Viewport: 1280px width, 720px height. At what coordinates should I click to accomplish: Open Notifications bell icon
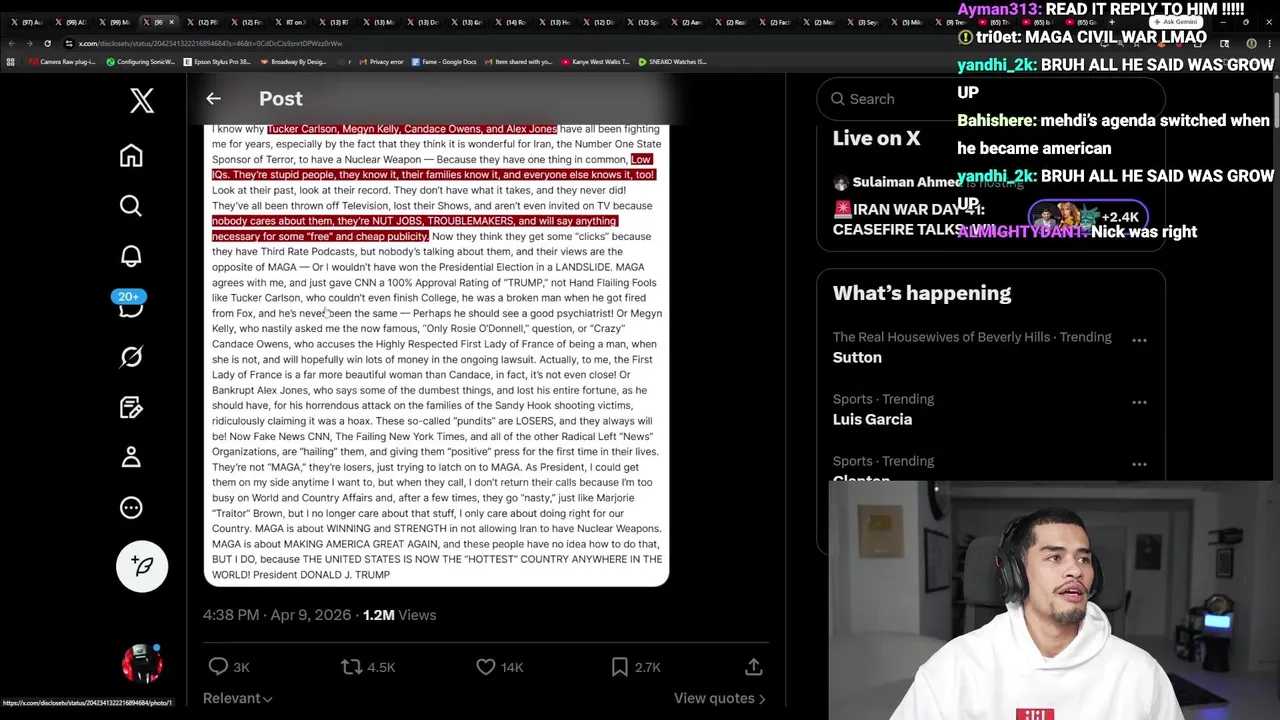pyautogui.click(x=131, y=256)
